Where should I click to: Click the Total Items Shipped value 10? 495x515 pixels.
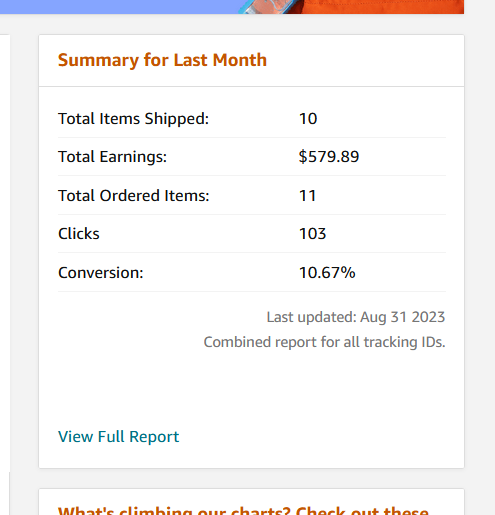click(308, 119)
